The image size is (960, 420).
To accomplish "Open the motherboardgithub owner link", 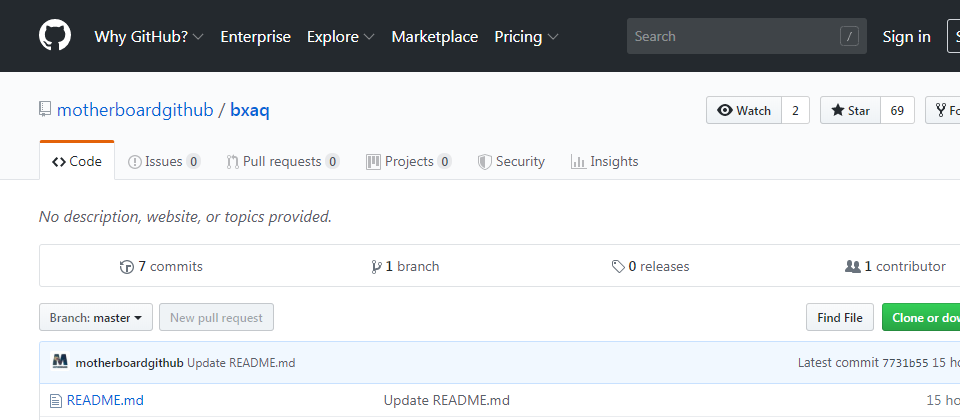I will 135,110.
